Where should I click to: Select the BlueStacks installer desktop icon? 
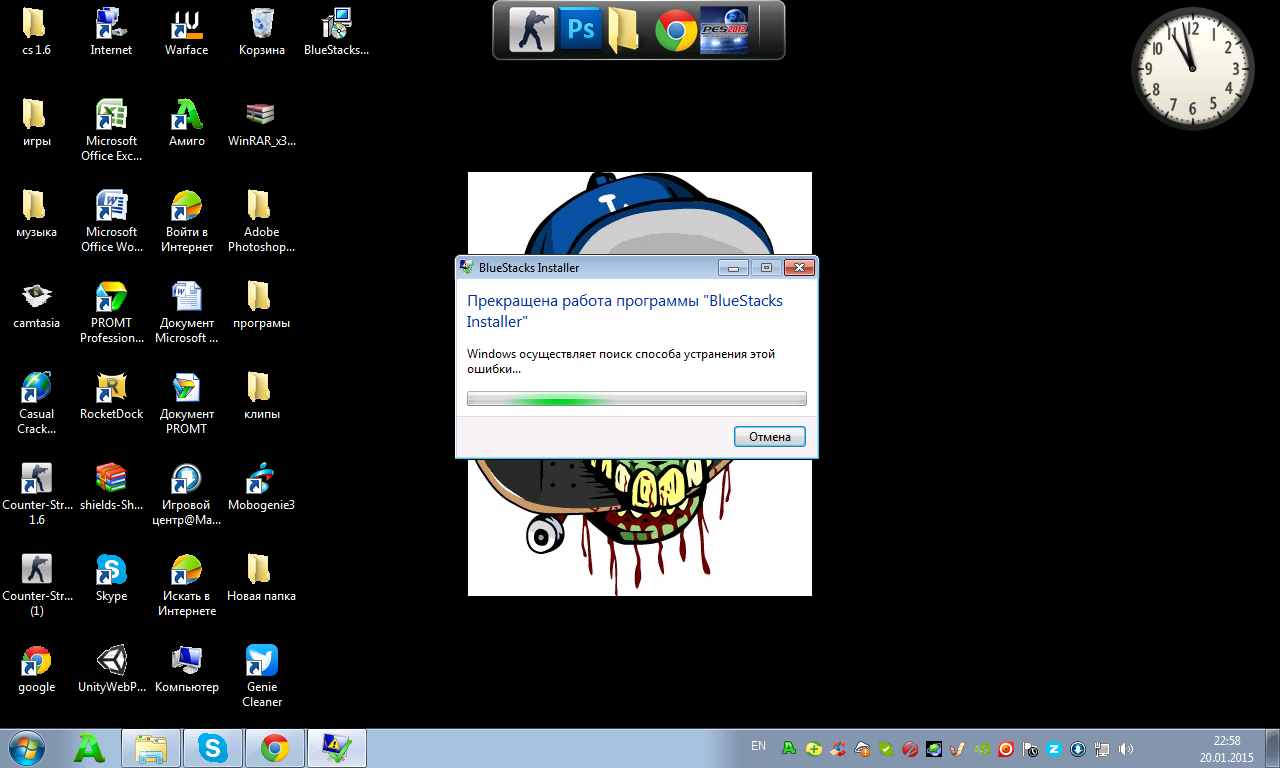coord(337,32)
